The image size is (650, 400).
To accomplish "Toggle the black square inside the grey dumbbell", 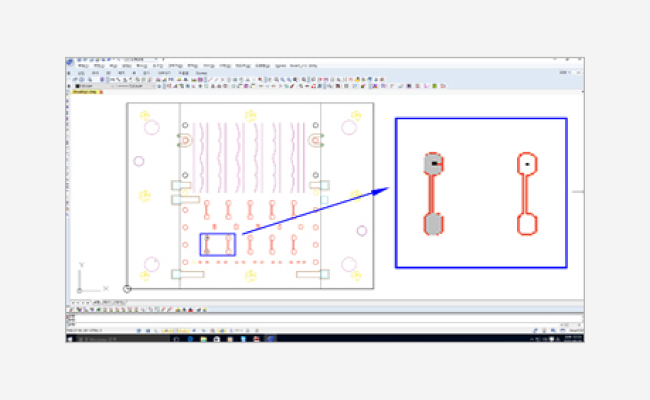I will coord(435,162).
